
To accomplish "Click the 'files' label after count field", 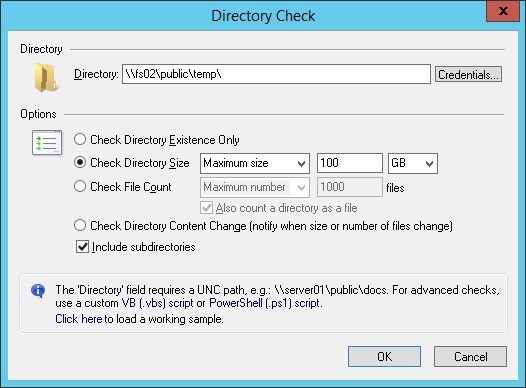I will coord(395,188).
